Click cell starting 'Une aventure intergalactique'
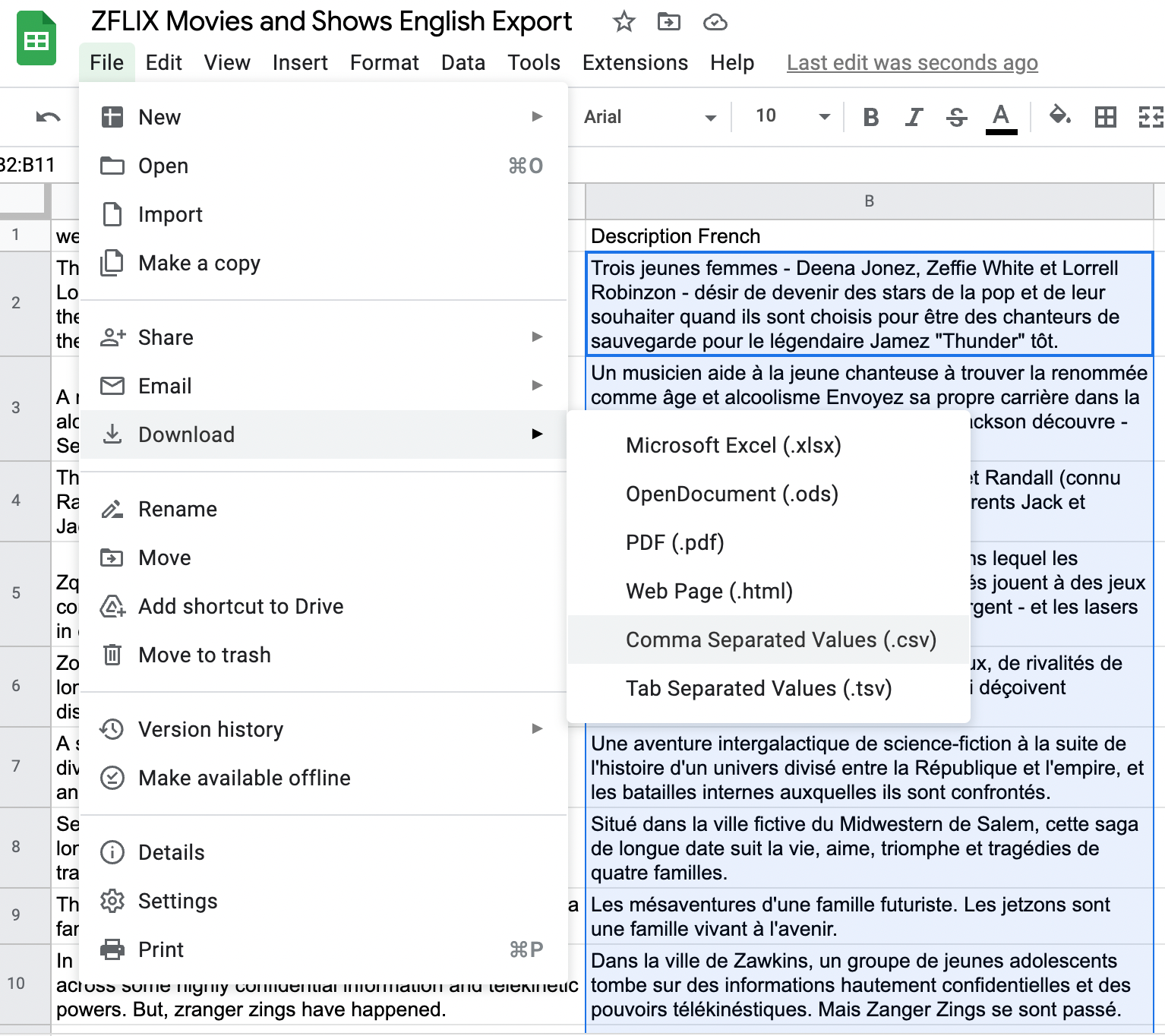This screenshot has width=1165, height=1036. tap(870, 767)
